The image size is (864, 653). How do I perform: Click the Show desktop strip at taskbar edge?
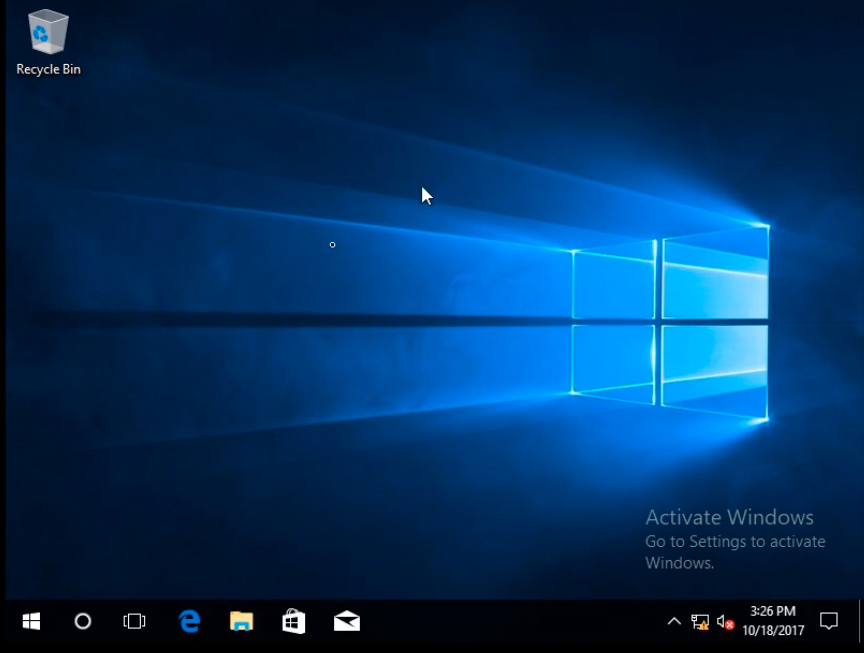pos(860,621)
